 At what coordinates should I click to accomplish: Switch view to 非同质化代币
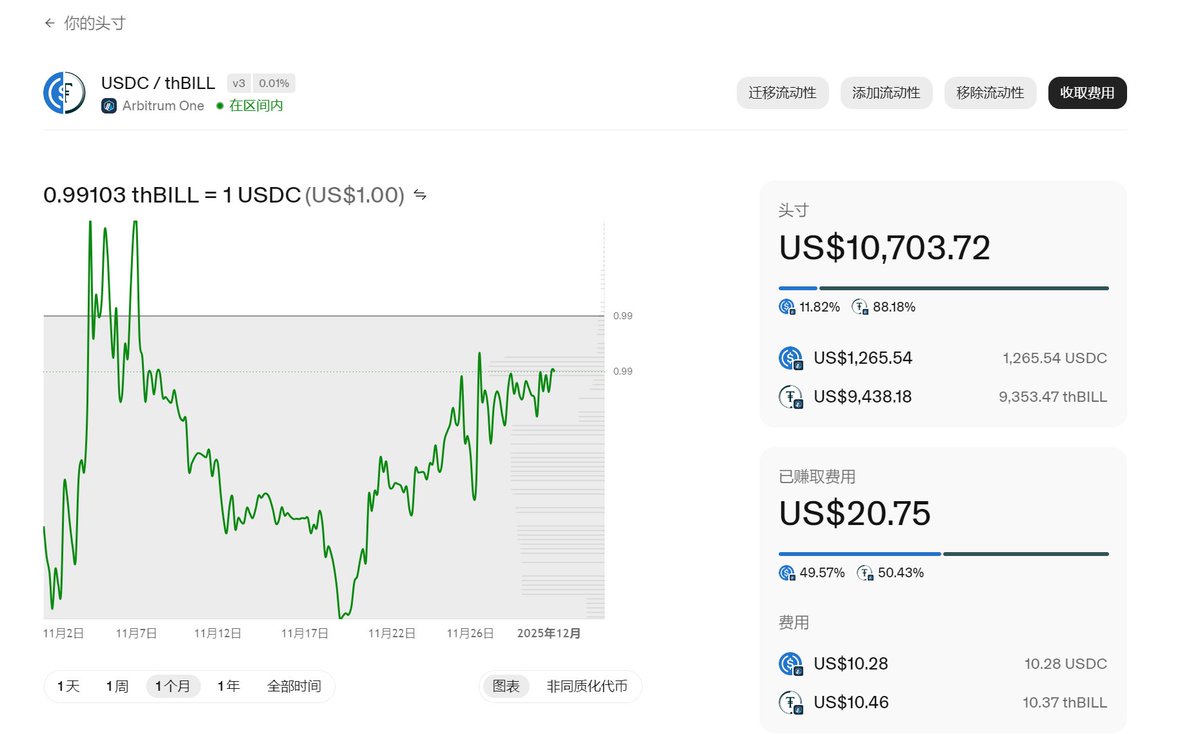[x=587, y=686]
